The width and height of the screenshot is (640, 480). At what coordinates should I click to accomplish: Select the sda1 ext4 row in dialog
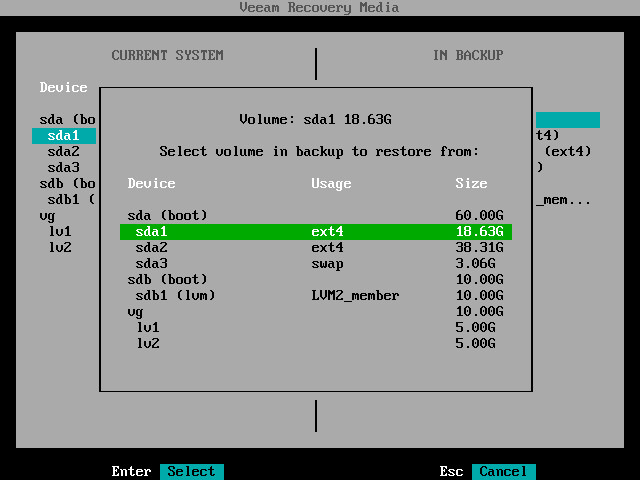tap(316, 232)
